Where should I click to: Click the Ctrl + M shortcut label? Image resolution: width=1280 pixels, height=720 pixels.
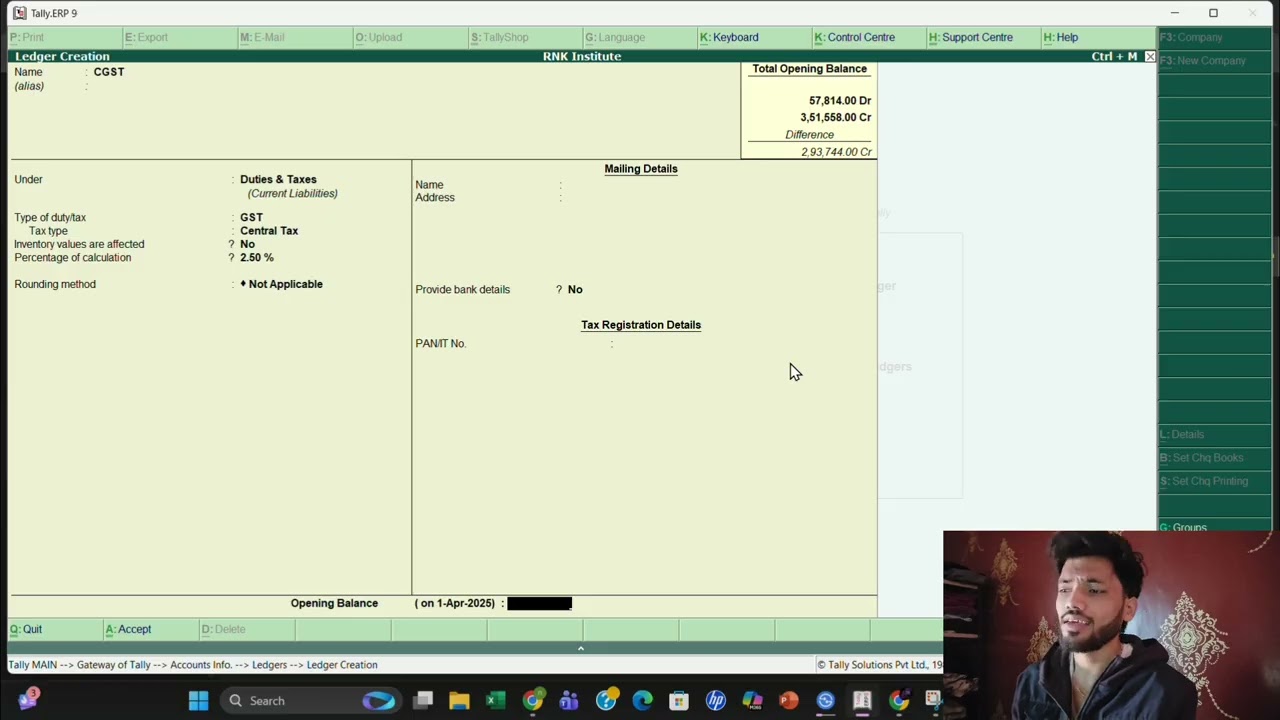[1114, 57]
